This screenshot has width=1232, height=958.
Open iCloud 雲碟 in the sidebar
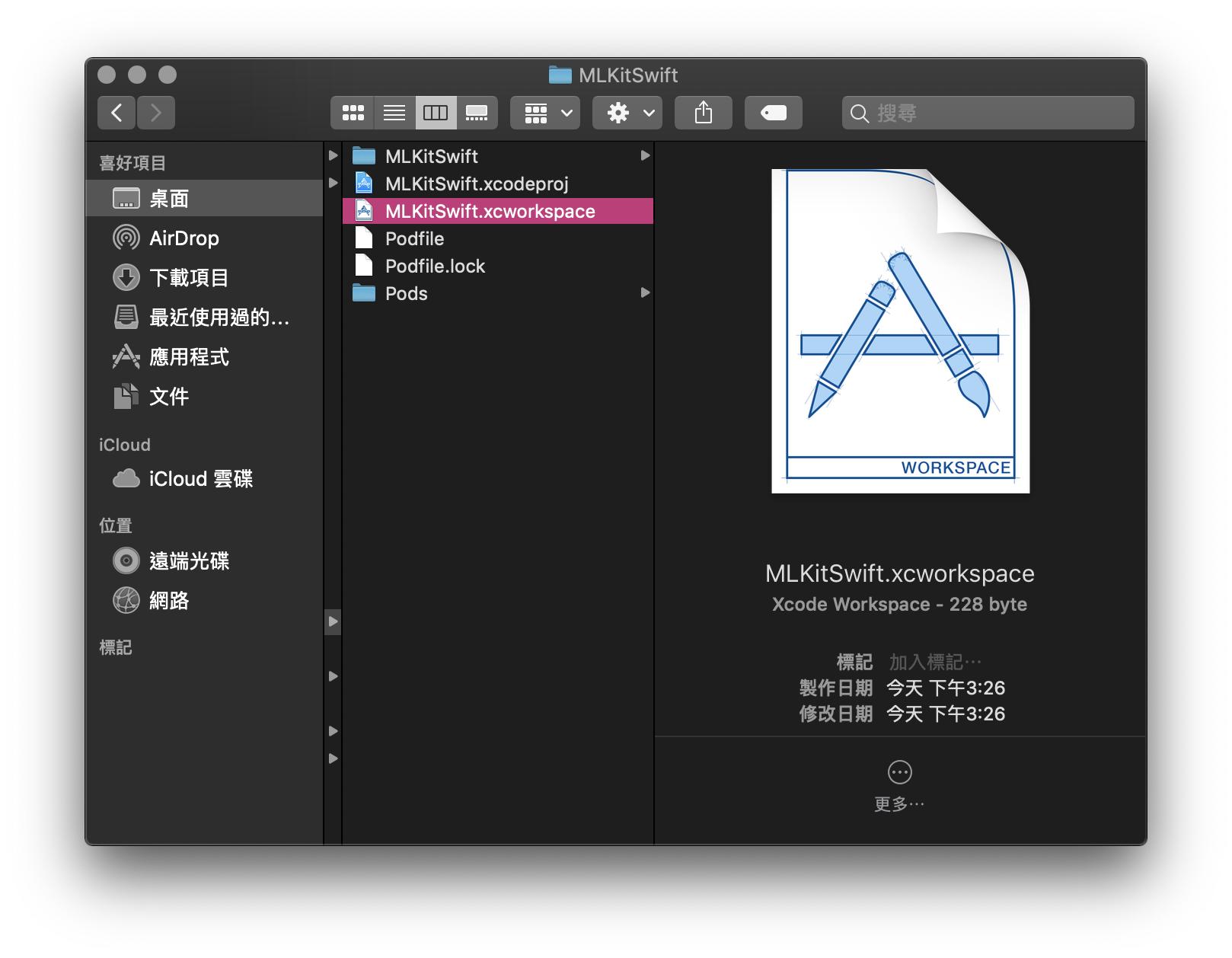tap(205, 478)
